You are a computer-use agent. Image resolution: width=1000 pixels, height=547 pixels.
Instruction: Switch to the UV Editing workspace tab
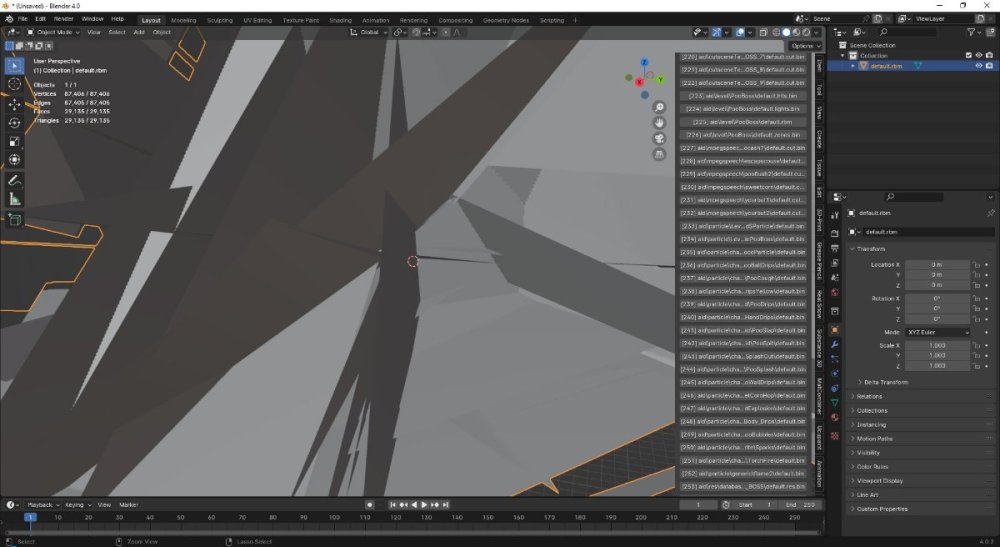point(258,20)
